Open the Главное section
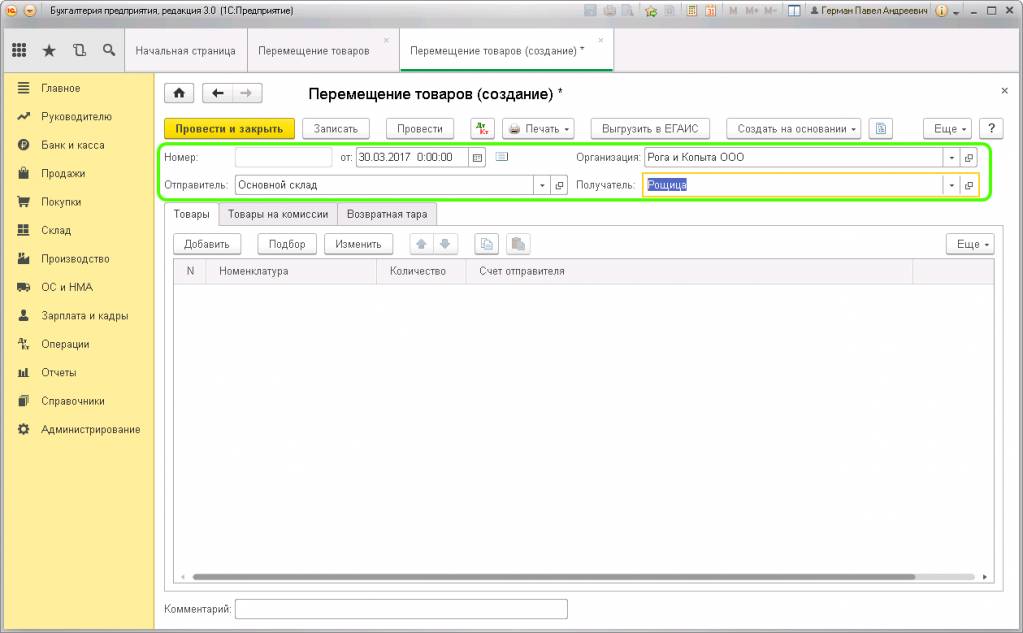The image size is (1023, 633). (61, 88)
